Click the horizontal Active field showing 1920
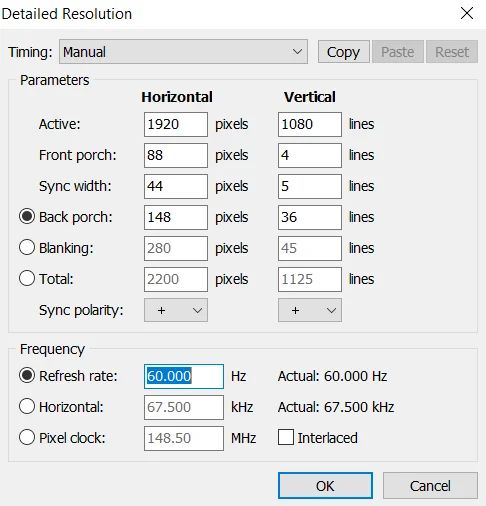The height and width of the screenshot is (506, 486). tap(176, 124)
